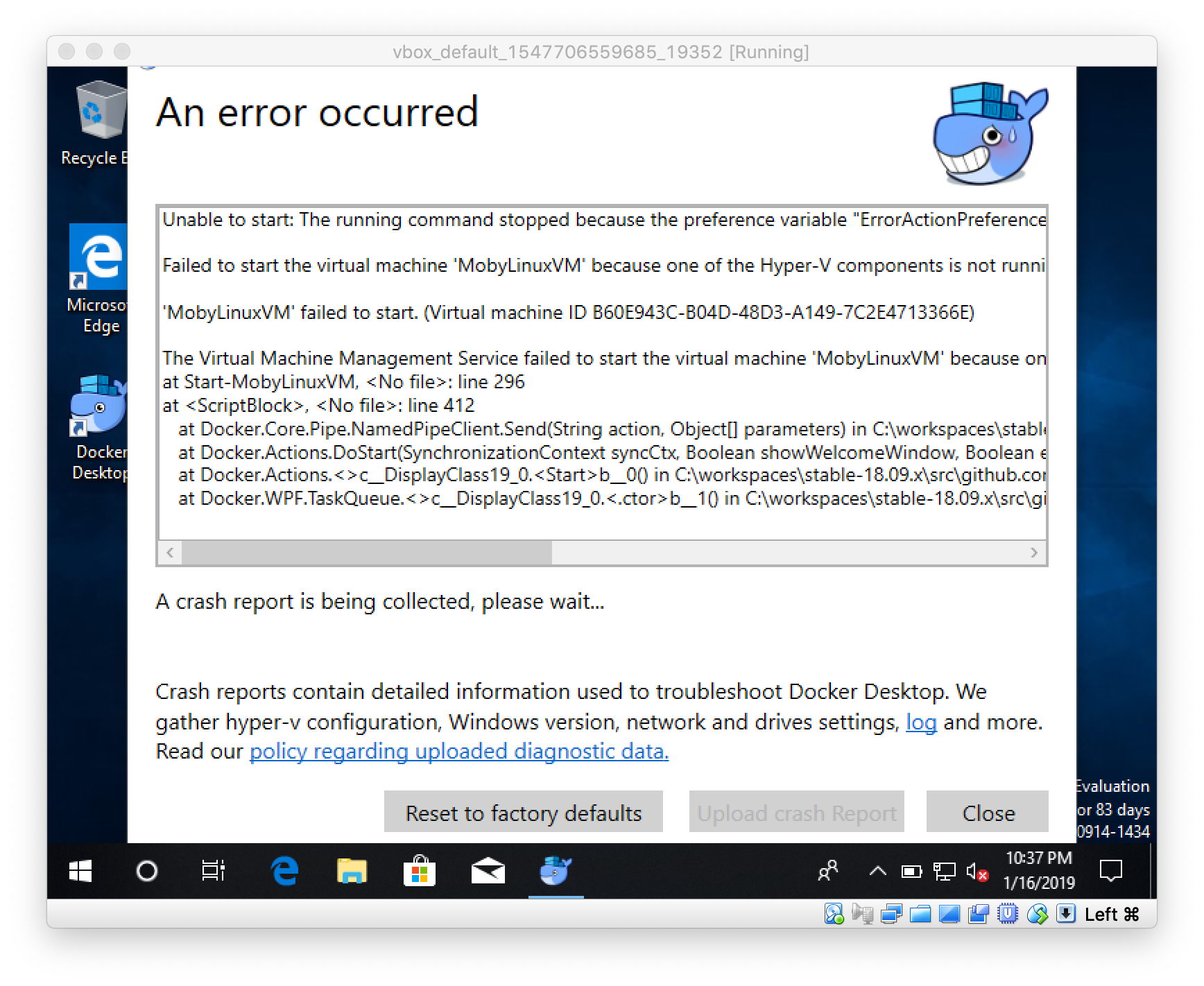The image size is (1204, 986).
Task: Click the VirtualBox recording status icon
Action: click(978, 915)
